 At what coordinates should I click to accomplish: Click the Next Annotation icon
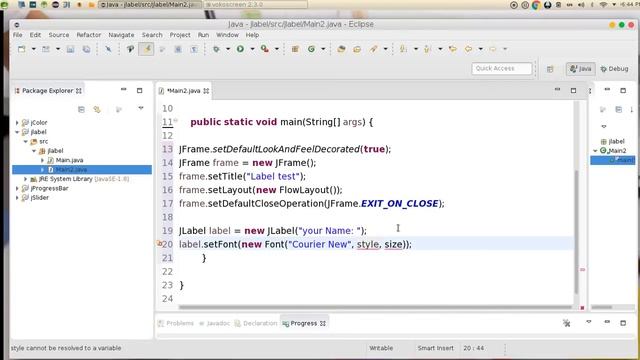click(x=403, y=49)
